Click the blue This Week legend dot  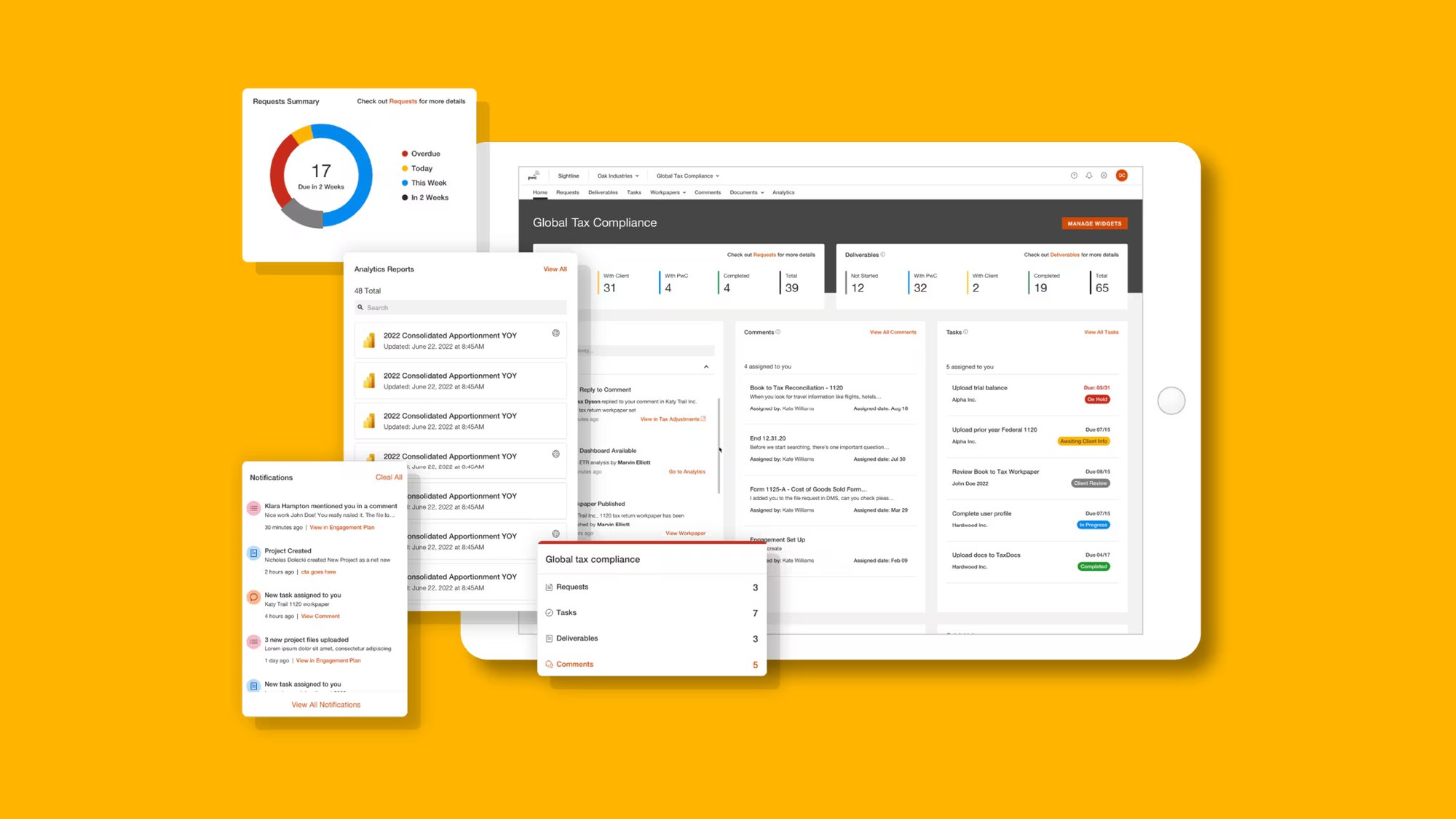coord(405,183)
